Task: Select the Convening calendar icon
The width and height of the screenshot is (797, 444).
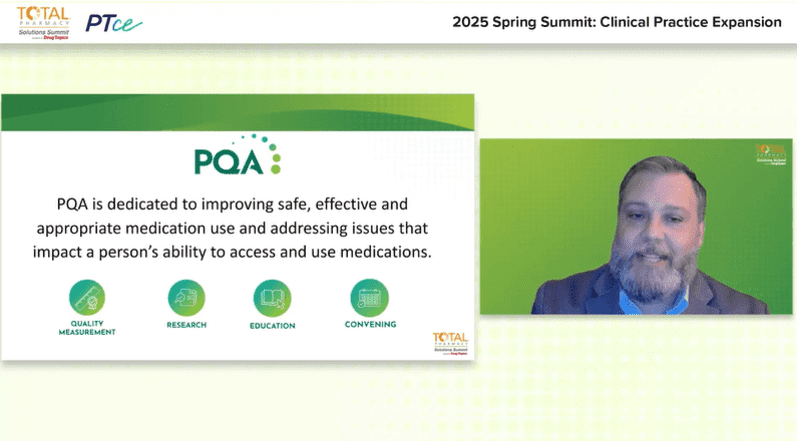Action: coord(370,298)
